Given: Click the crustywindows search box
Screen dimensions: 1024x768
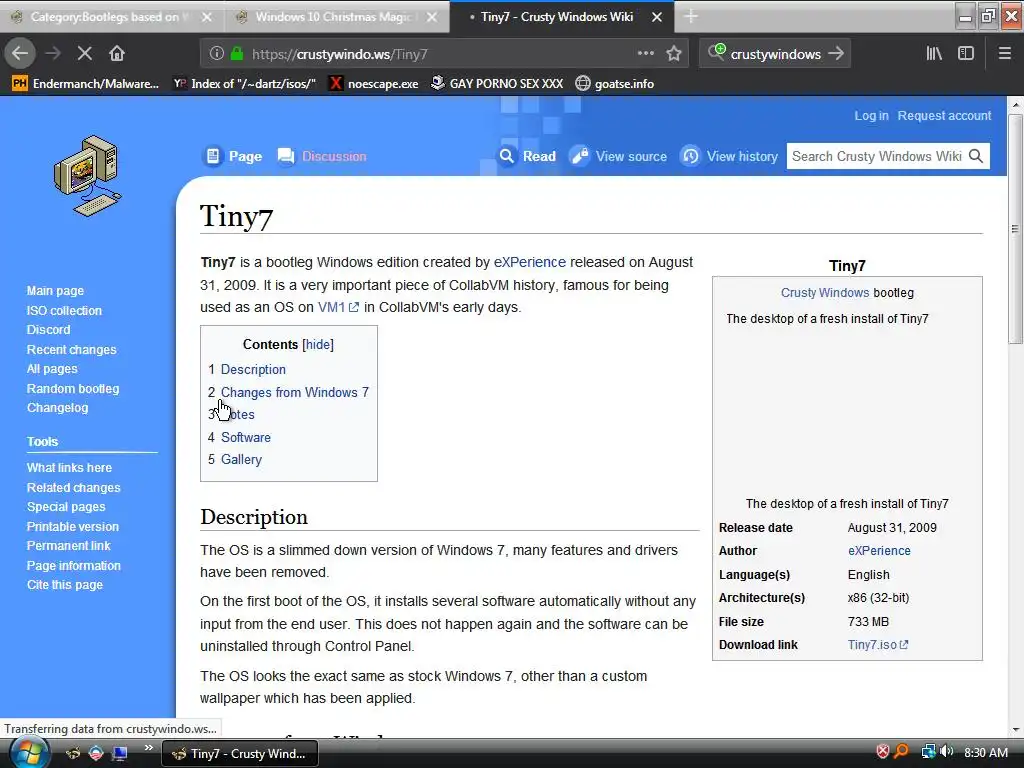Looking at the screenshot, I should tap(776, 54).
